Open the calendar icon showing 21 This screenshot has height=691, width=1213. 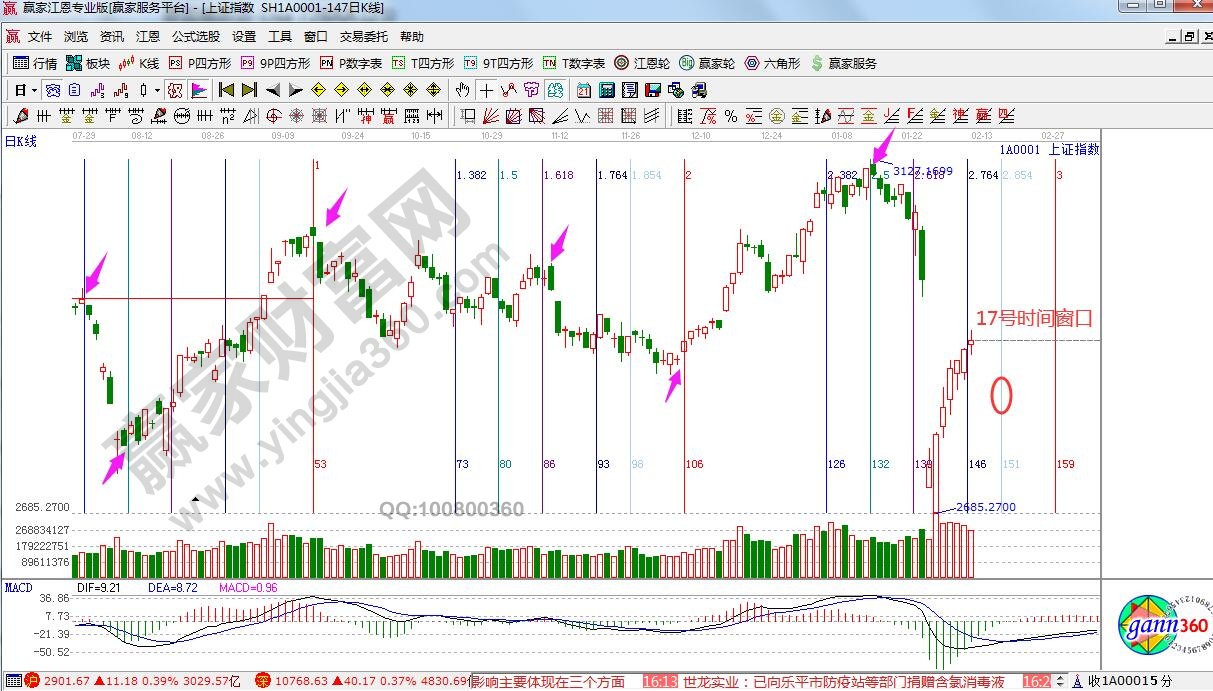point(583,90)
